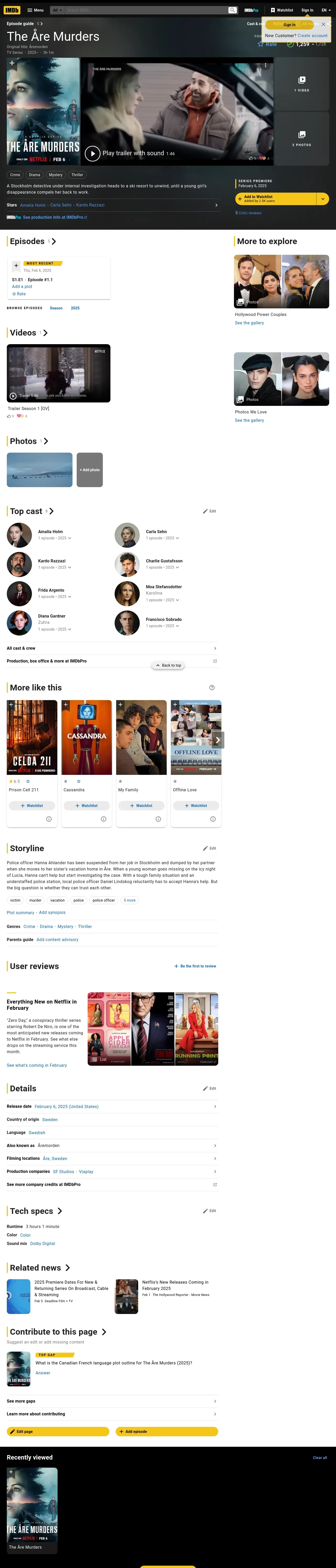Follow the Create account link

pyautogui.click(x=312, y=36)
